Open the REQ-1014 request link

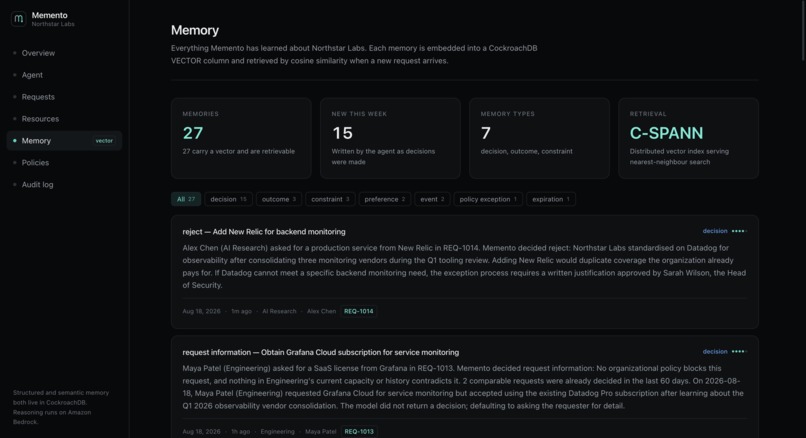[x=359, y=311]
